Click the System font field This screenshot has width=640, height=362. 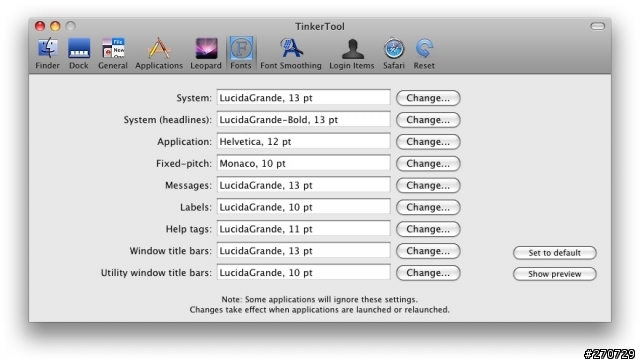click(303, 98)
